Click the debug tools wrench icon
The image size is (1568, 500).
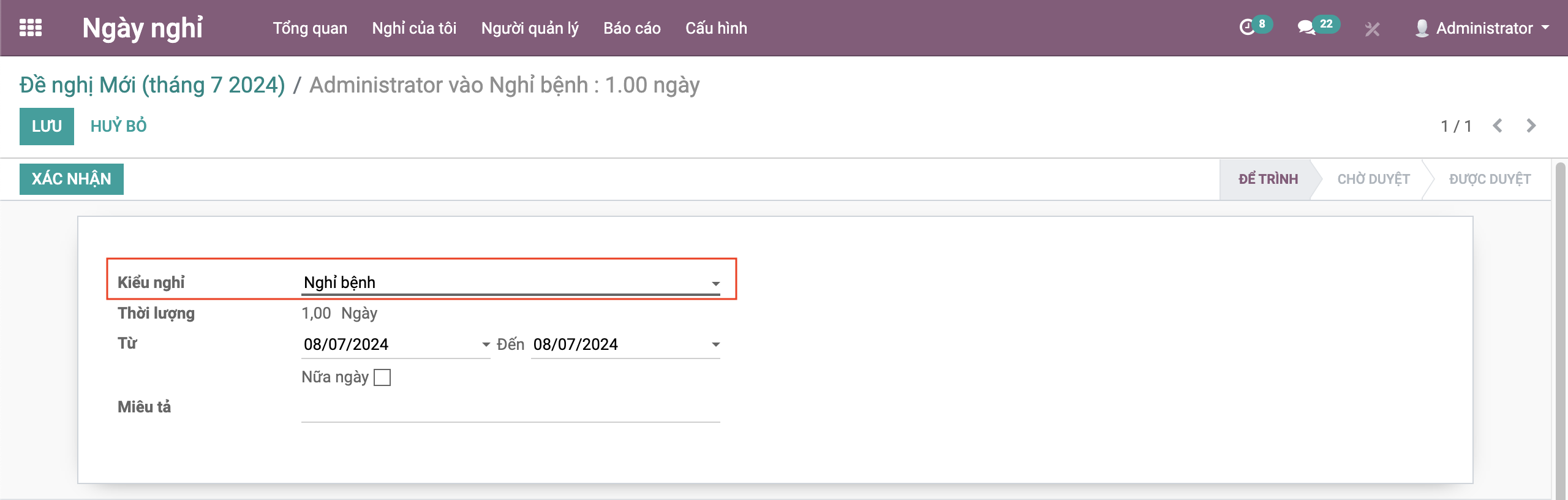click(x=1372, y=29)
